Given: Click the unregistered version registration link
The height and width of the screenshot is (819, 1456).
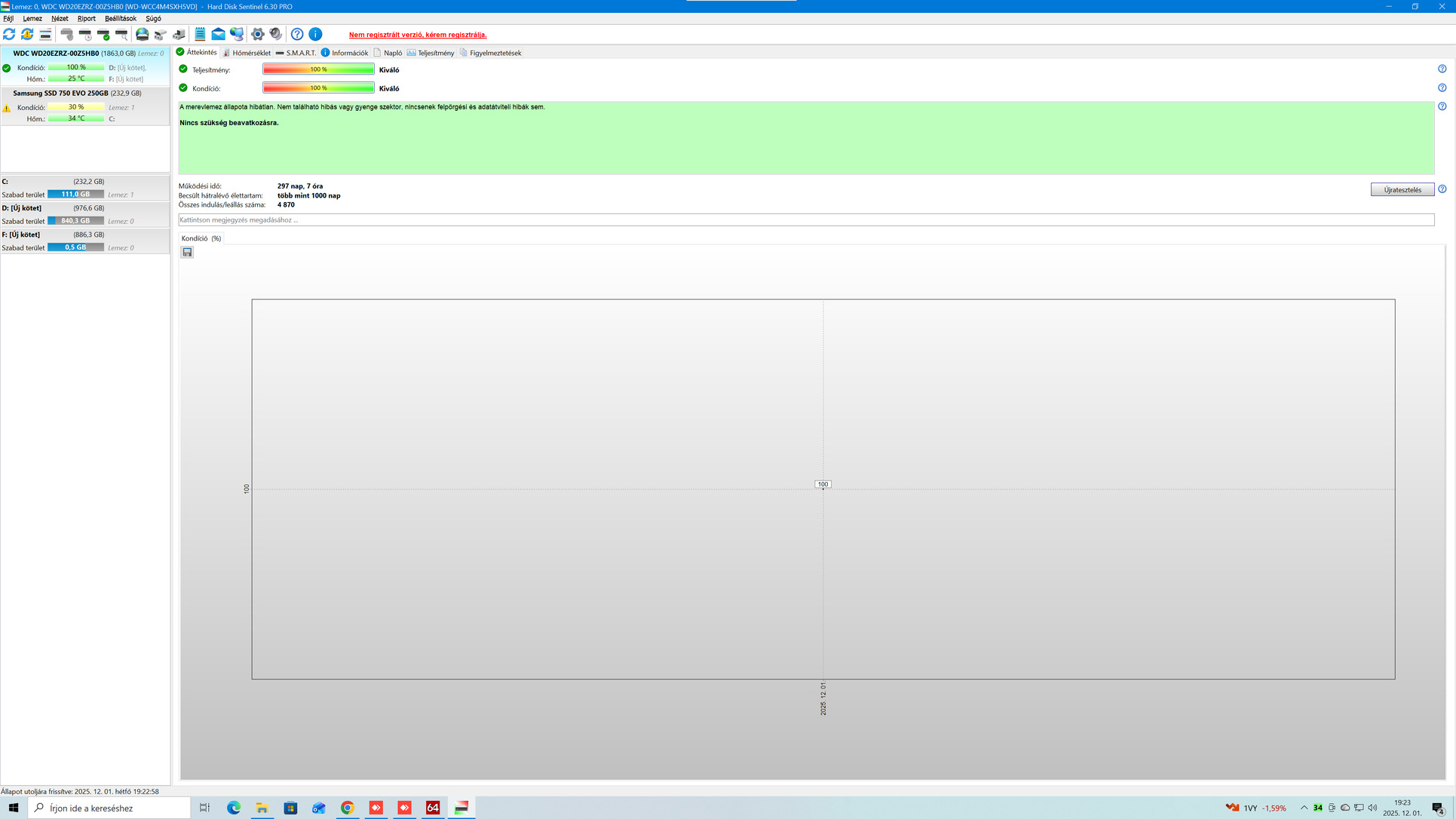Looking at the screenshot, I should [418, 35].
